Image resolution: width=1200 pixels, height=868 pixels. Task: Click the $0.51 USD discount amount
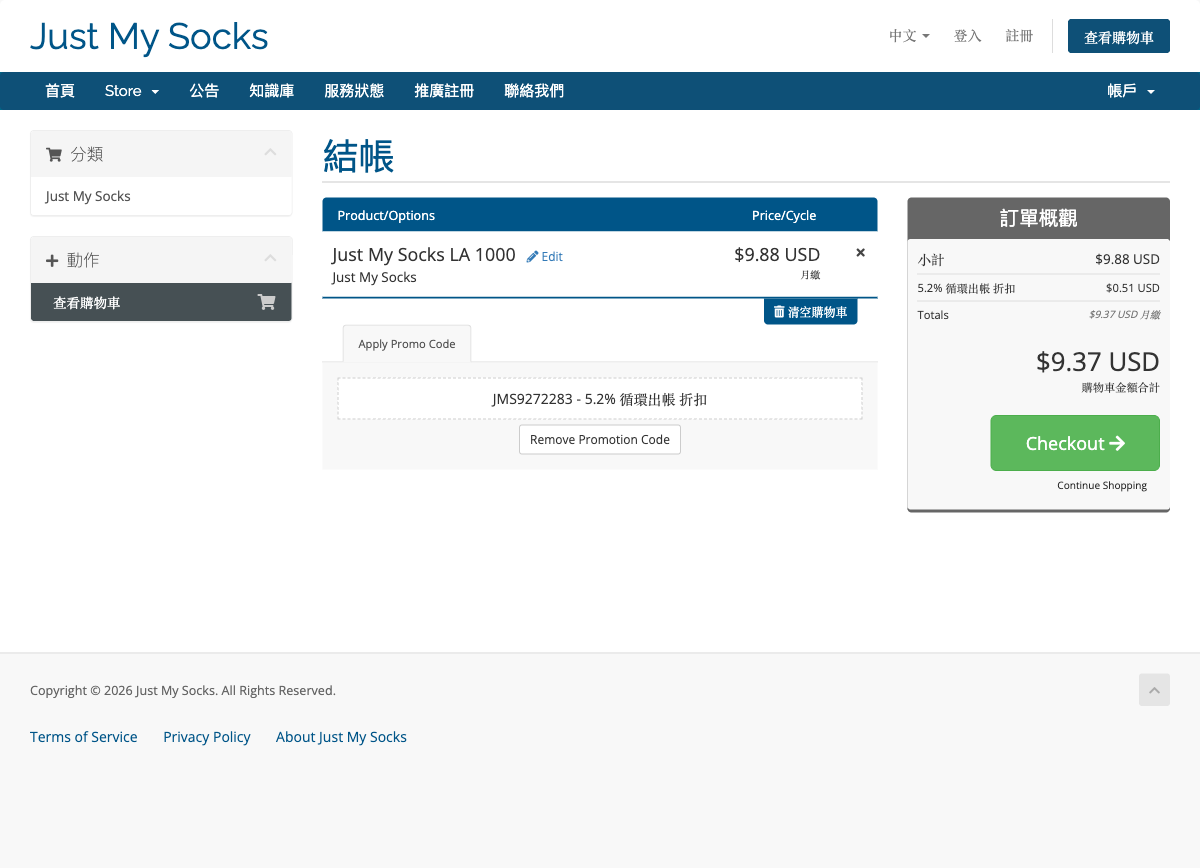coord(1133,288)
